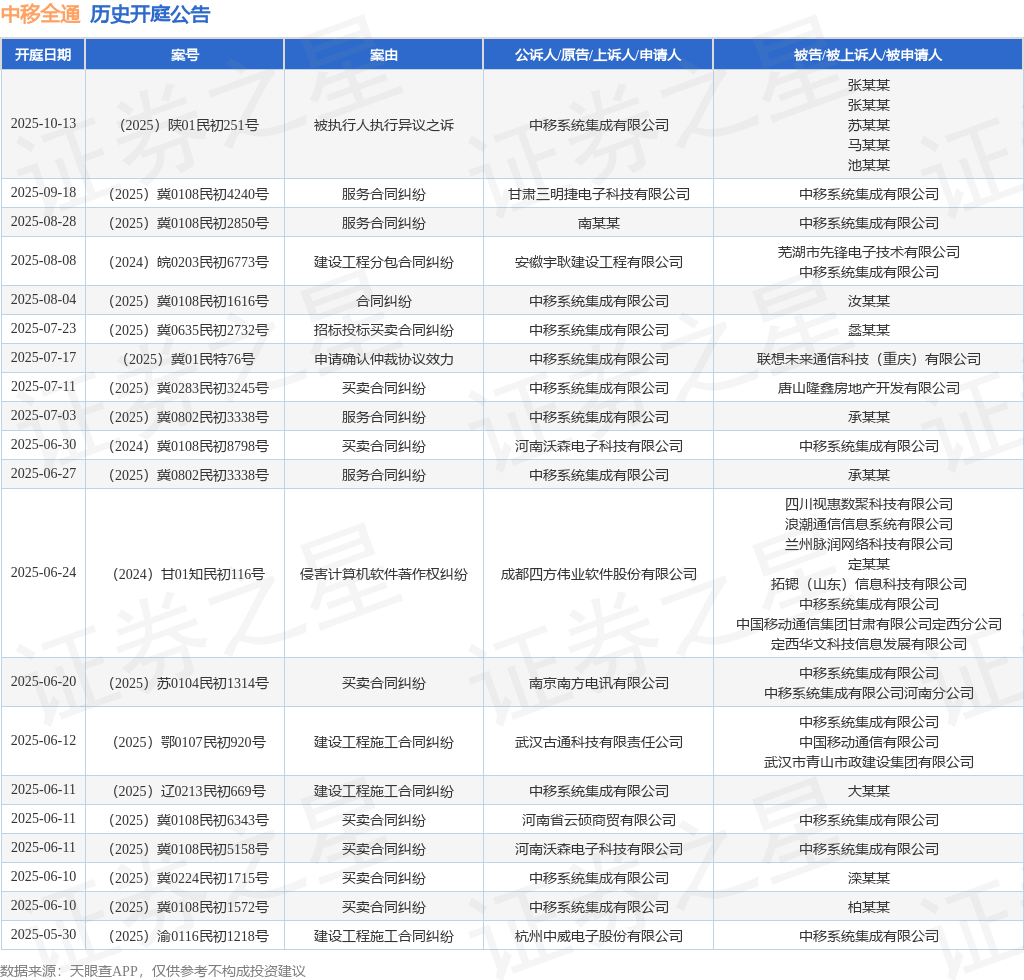
Task: Click the 历史开庭公告 heading
Action: tap(150, 14)
